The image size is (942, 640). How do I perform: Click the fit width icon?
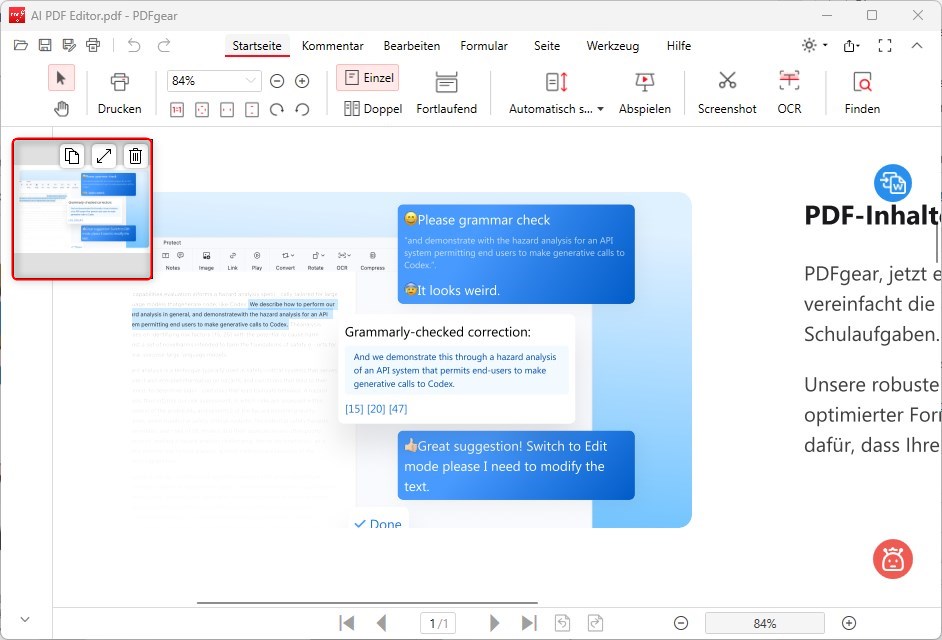(x=227, y=110)
